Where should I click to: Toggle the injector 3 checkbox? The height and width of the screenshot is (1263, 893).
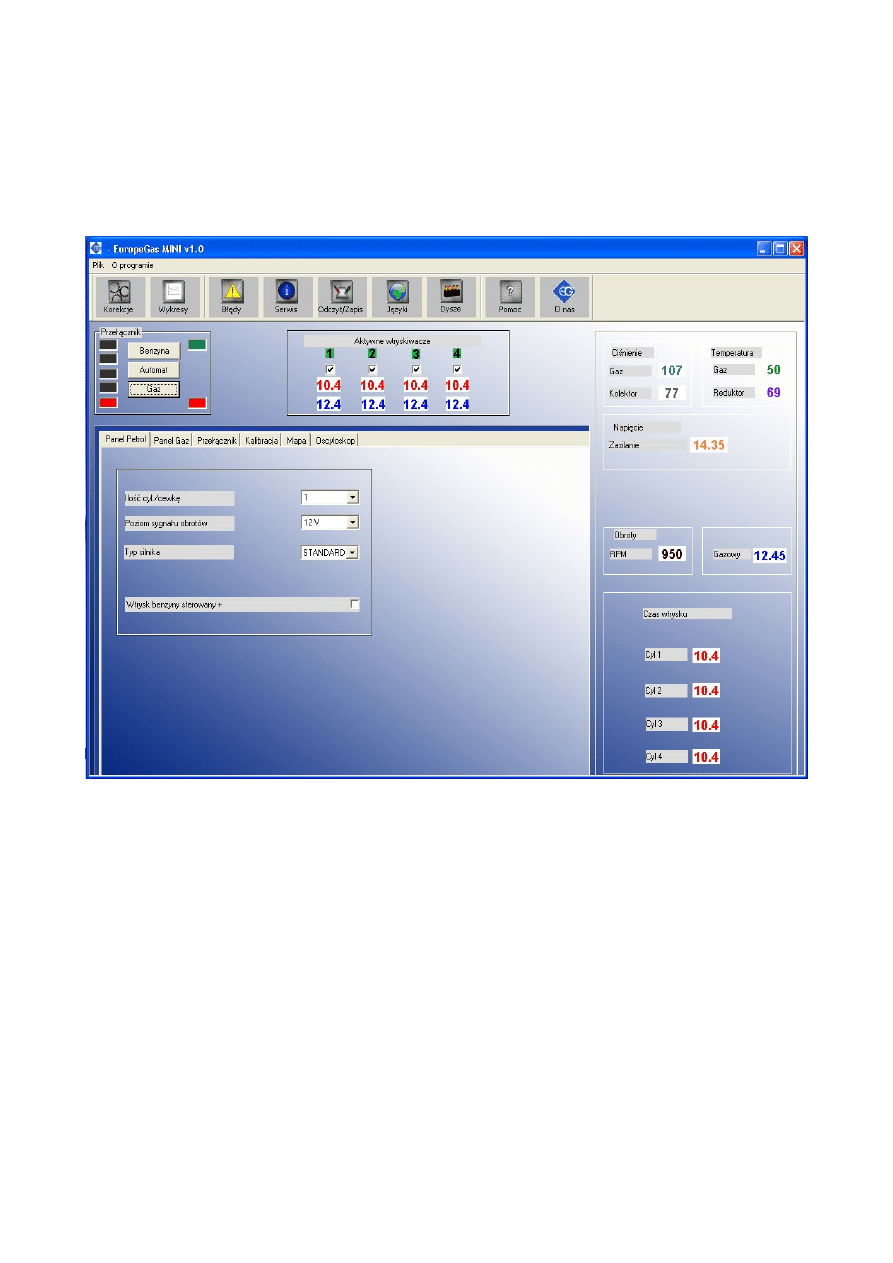tap(415, 369)
